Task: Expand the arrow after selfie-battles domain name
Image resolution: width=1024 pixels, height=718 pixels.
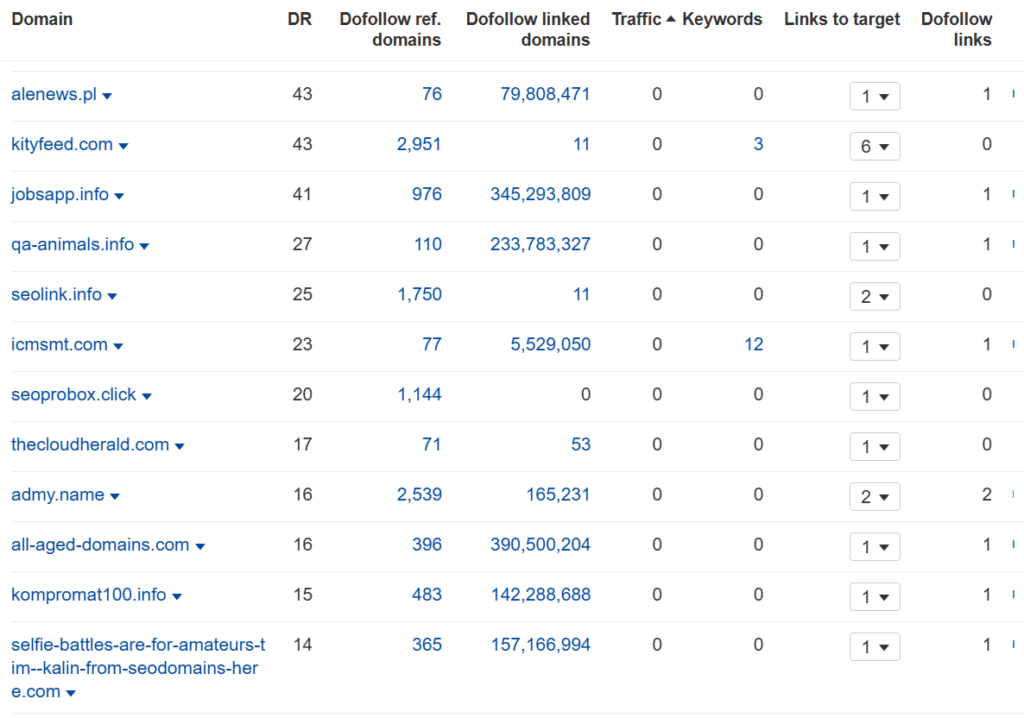Action: click(71, 693)
